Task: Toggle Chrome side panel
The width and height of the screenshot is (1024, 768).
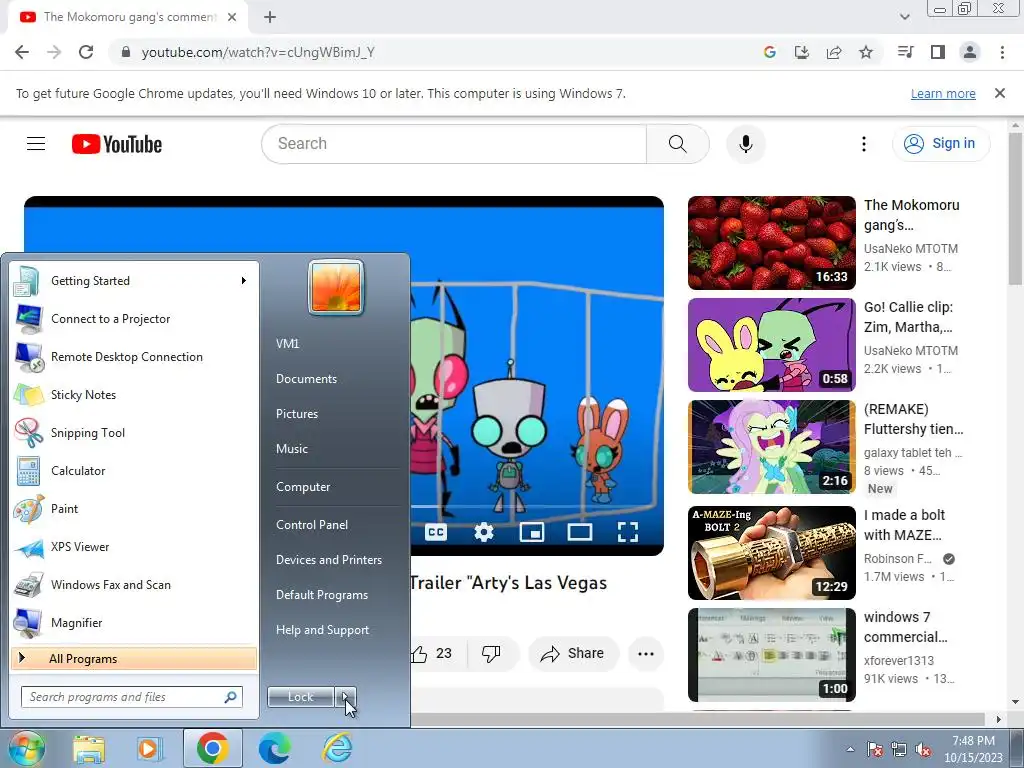Action: (x=938, y=52)
